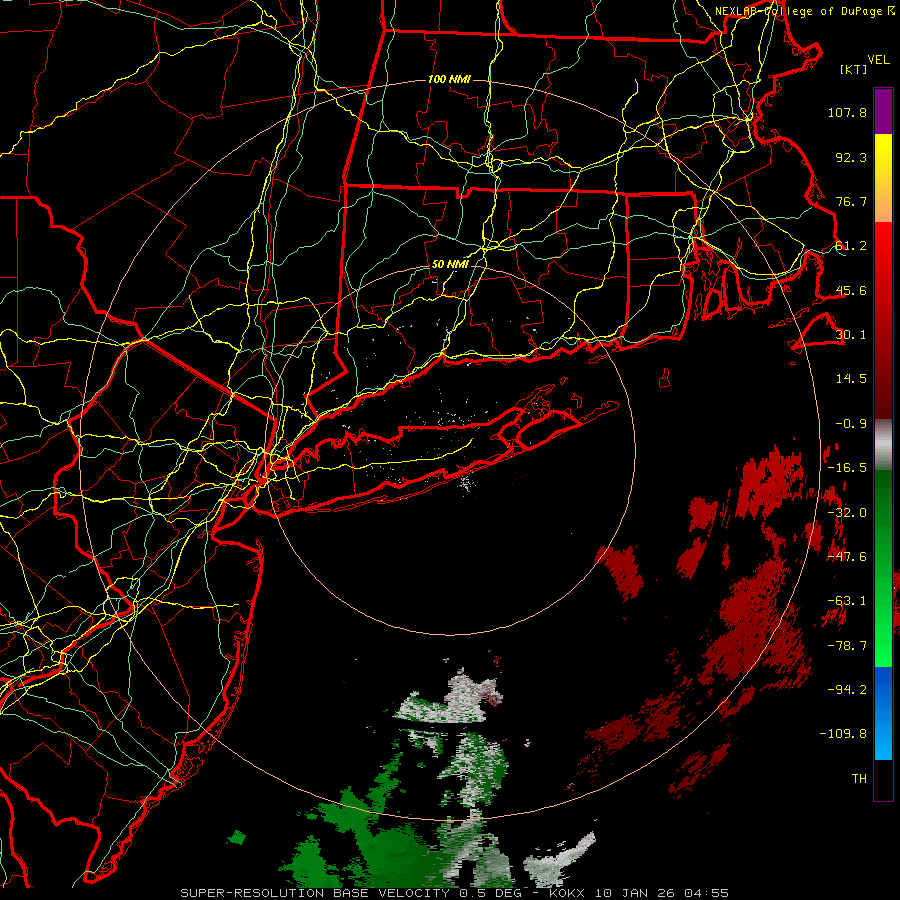Click the -94.2 legend value
Screen dimensions: 900x900
[847, 690]
